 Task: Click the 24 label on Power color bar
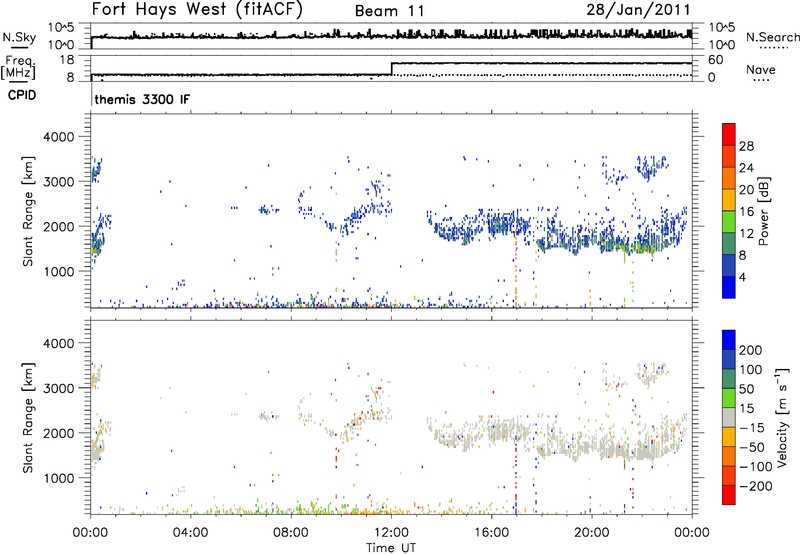pyautogui.click(x=746, y=168)
